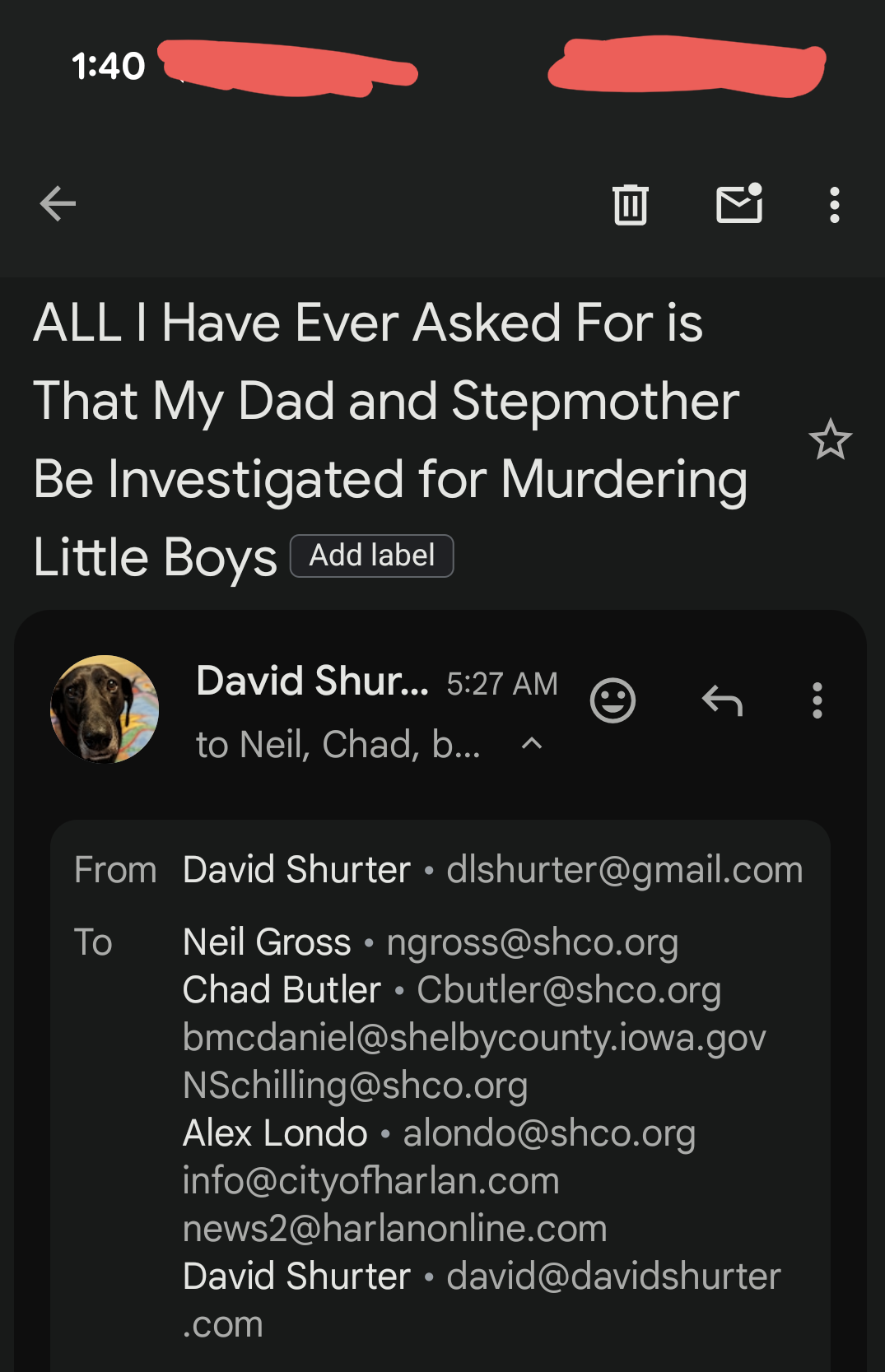This screenshot has height=1372, width=885.
Task: Select recipient Chad Butler
Action: click(x=282, y=990)
